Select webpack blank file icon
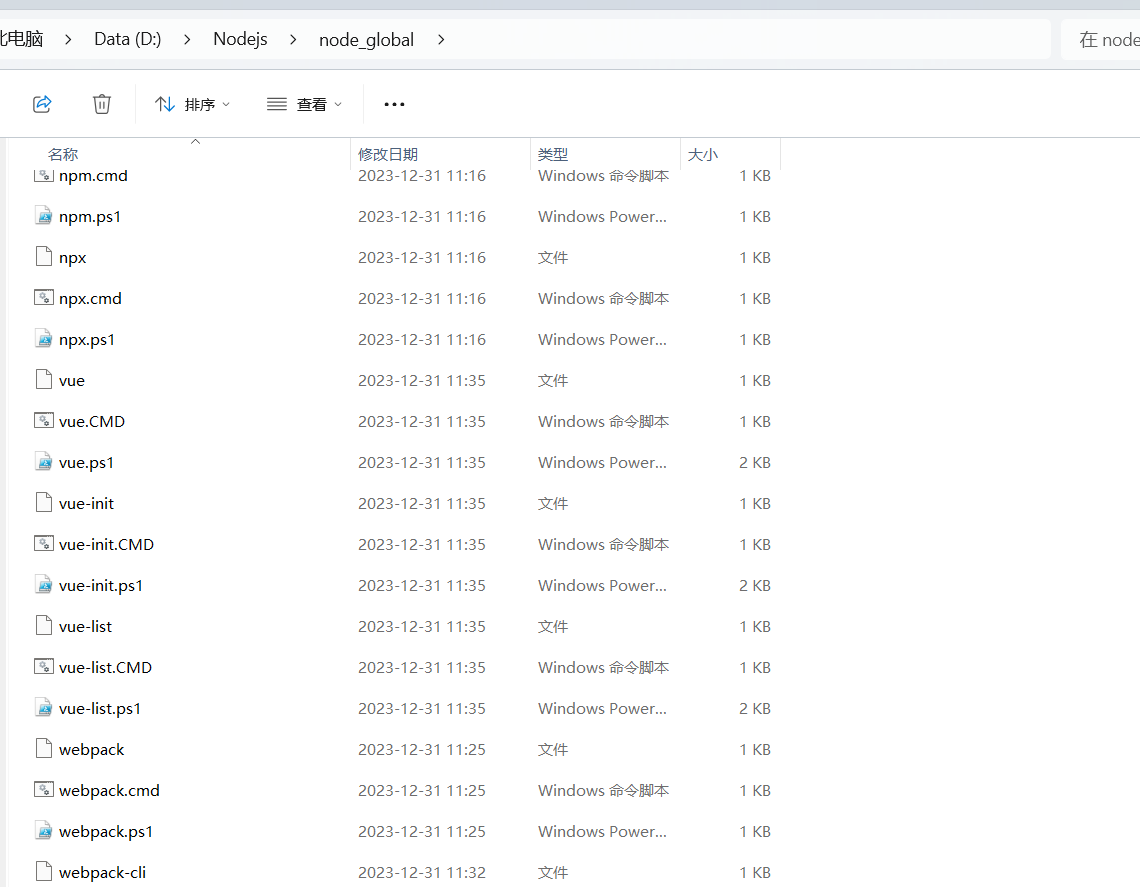This screenshot has height=887, width=1140. pos(44,748)
